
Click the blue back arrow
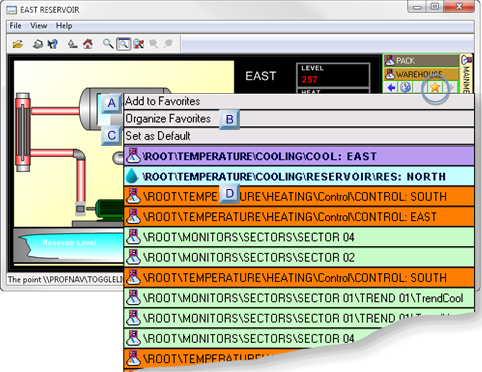click(391, 88)
